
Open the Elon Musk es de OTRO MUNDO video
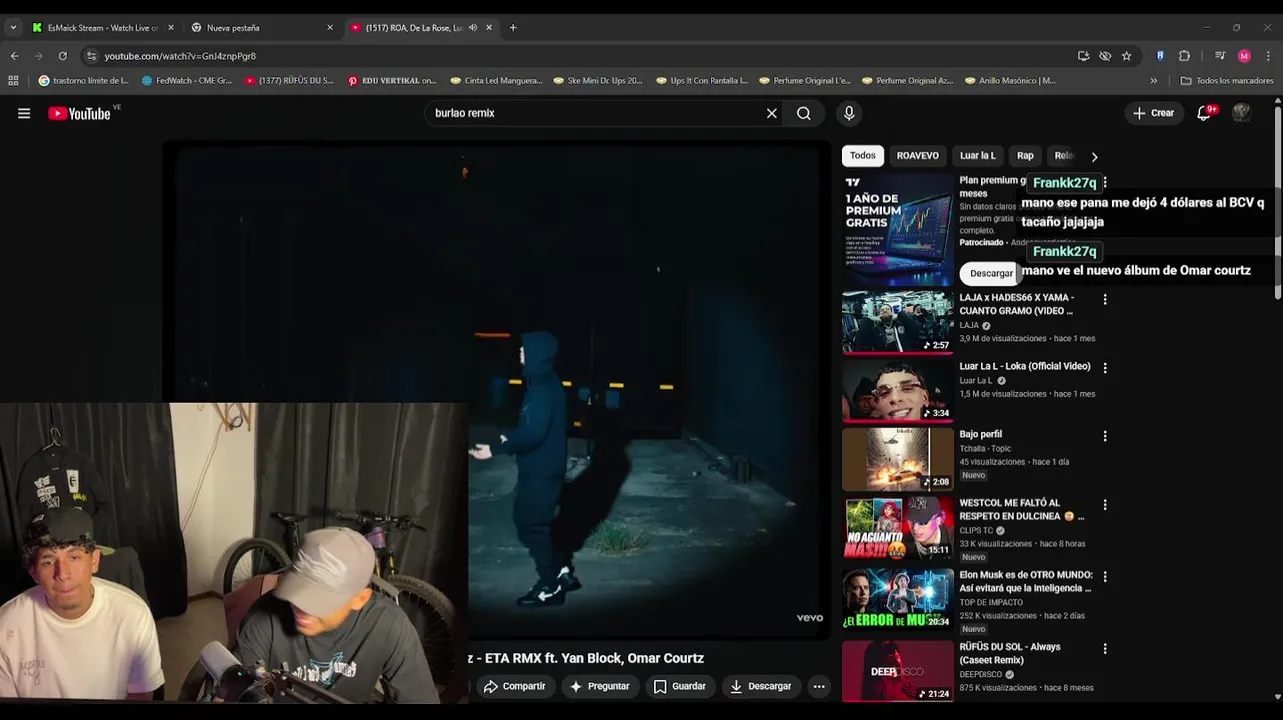pyautogui.click(x=1026, y=581)
